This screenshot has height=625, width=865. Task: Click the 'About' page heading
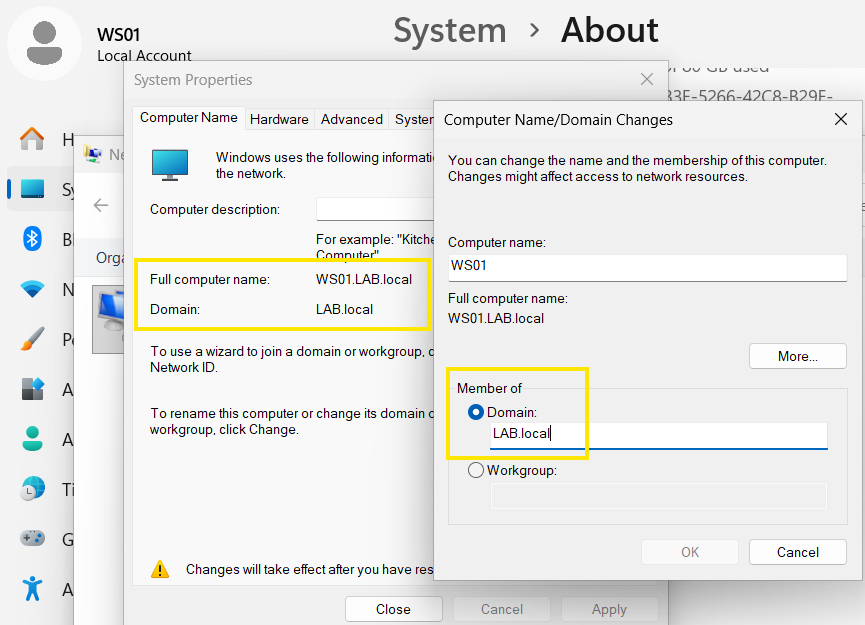click(610, 30)
